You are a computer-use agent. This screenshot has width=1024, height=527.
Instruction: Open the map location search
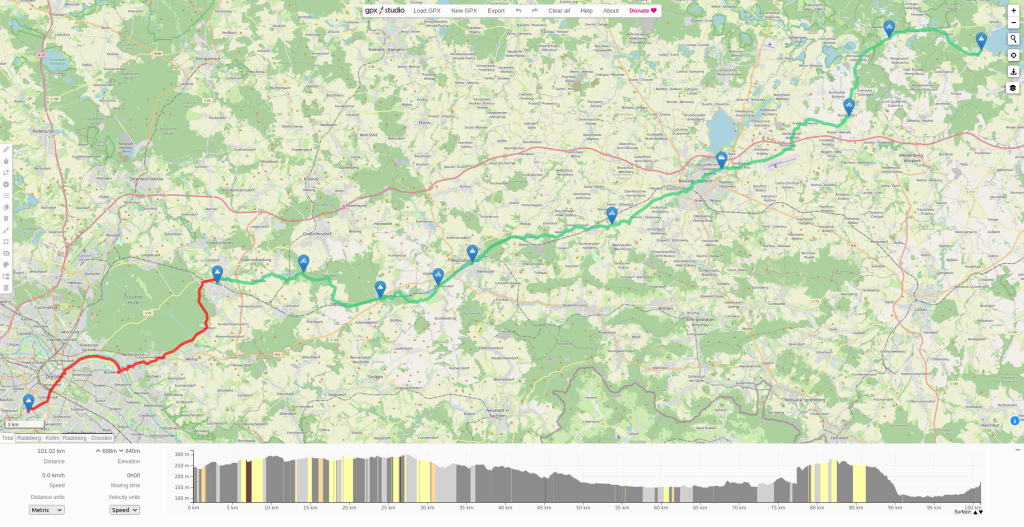coord(1013,39)
